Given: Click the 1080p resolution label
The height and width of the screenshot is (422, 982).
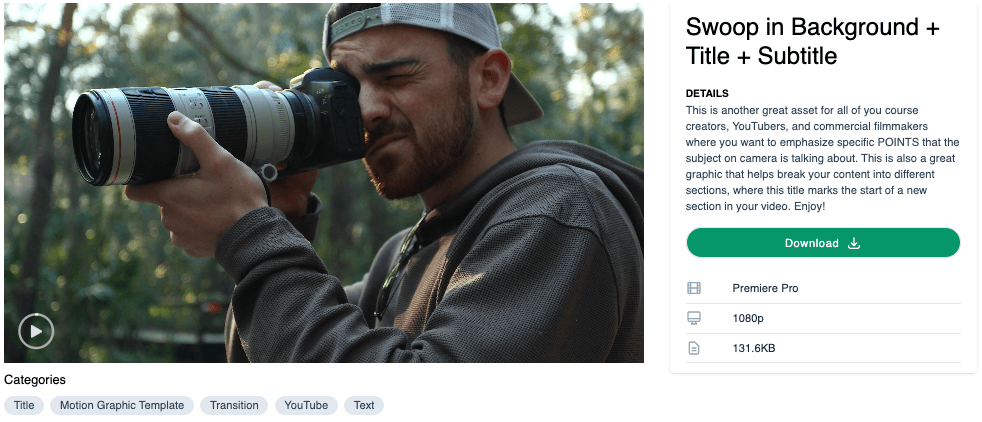Looking at the screenshot, I should pyautogui.click(x=749, y=318).
